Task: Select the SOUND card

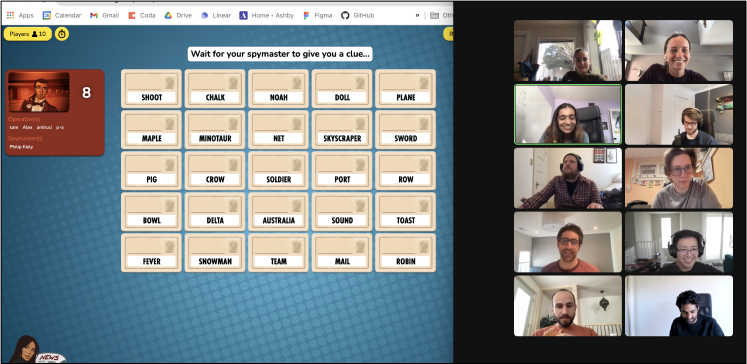Action: coord(342,212)
